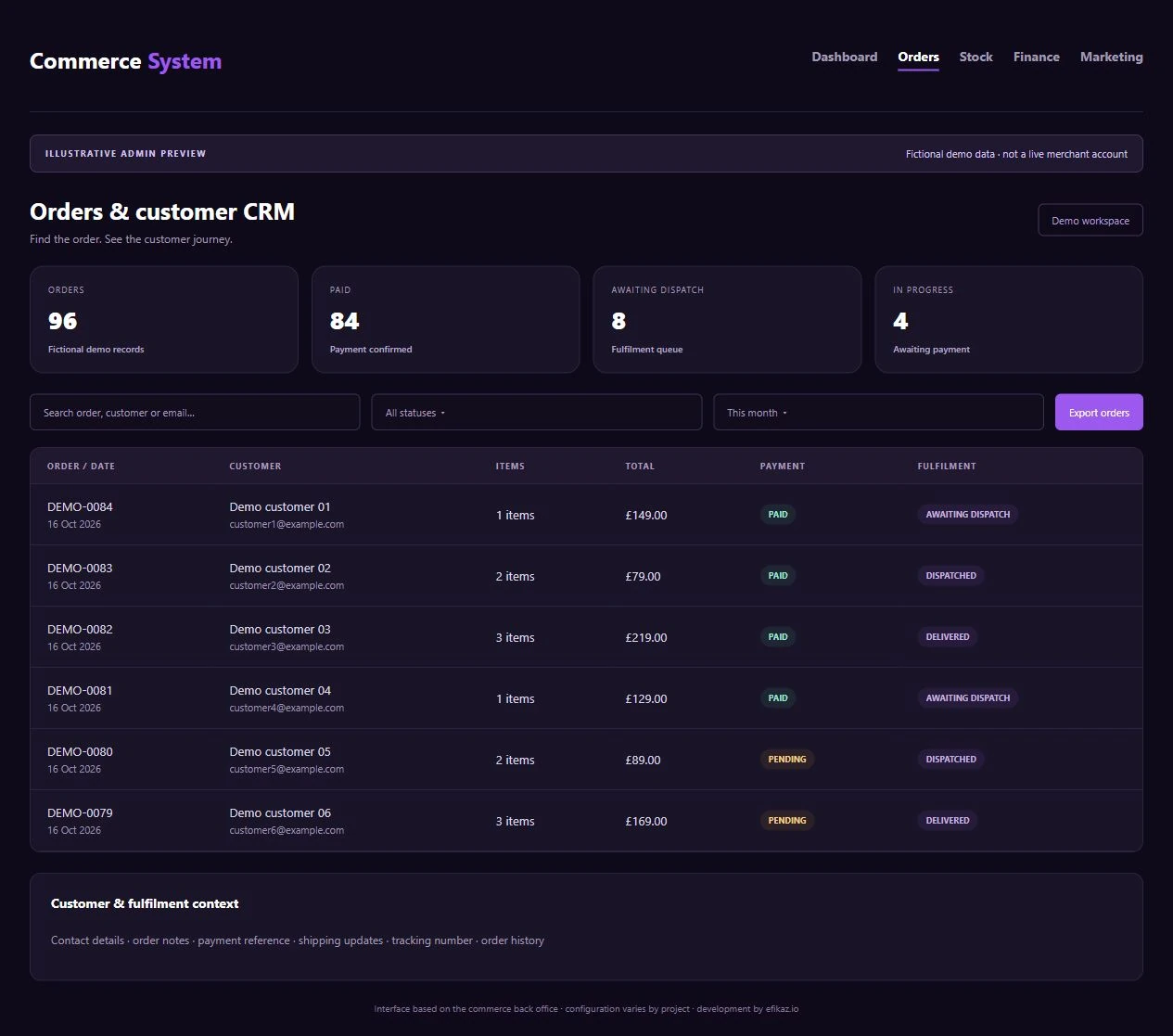Switch to the Orders tab
The height and width of the screenshot is (1036, 1173).
[x=918, y=57]
